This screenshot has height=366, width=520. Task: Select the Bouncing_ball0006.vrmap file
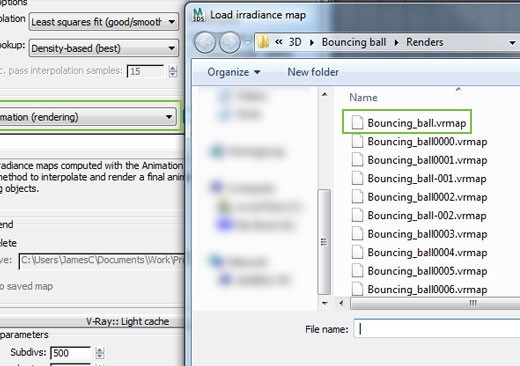427,289
